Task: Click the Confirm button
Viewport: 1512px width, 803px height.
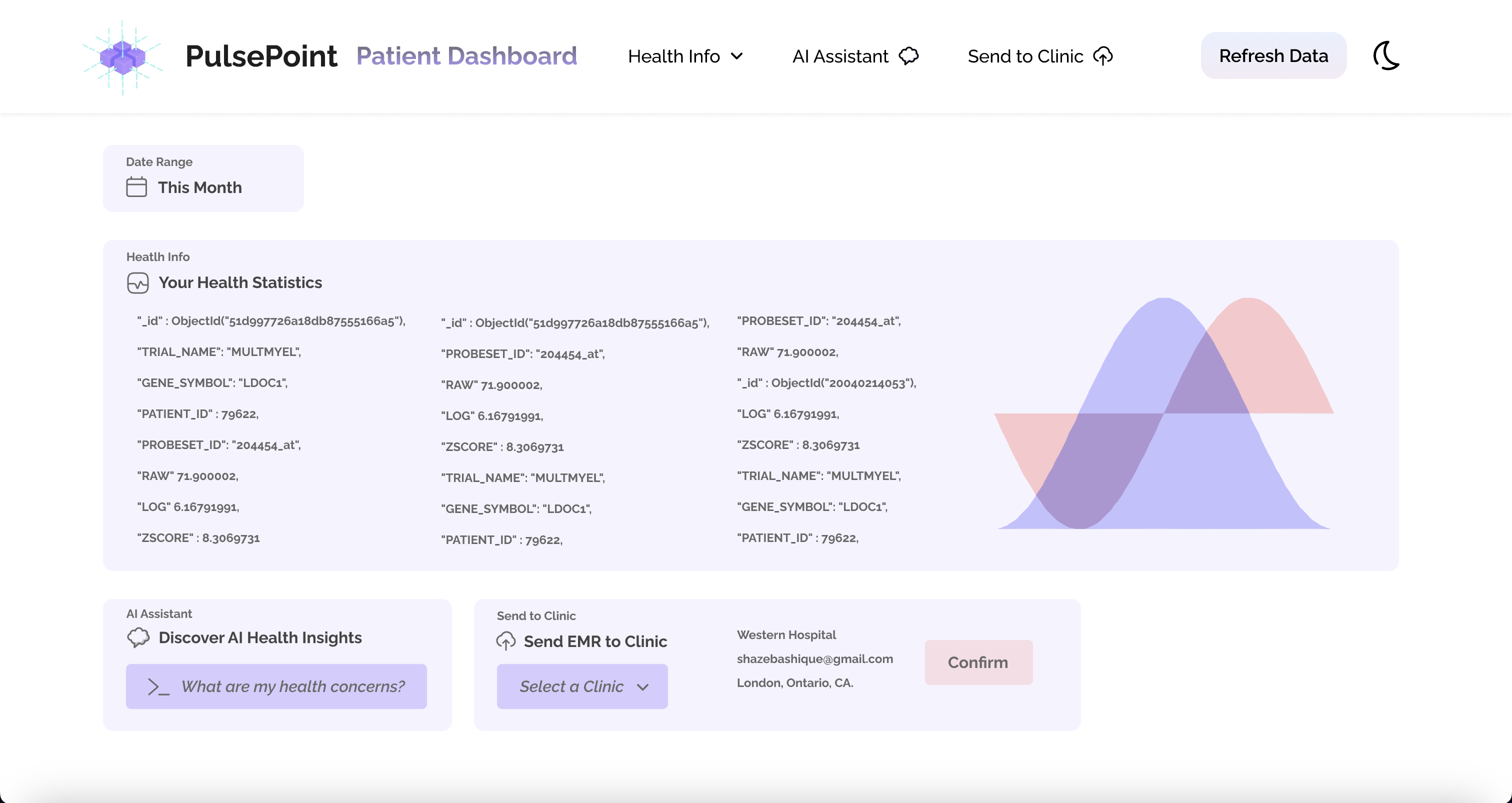Action: [978, 662]
